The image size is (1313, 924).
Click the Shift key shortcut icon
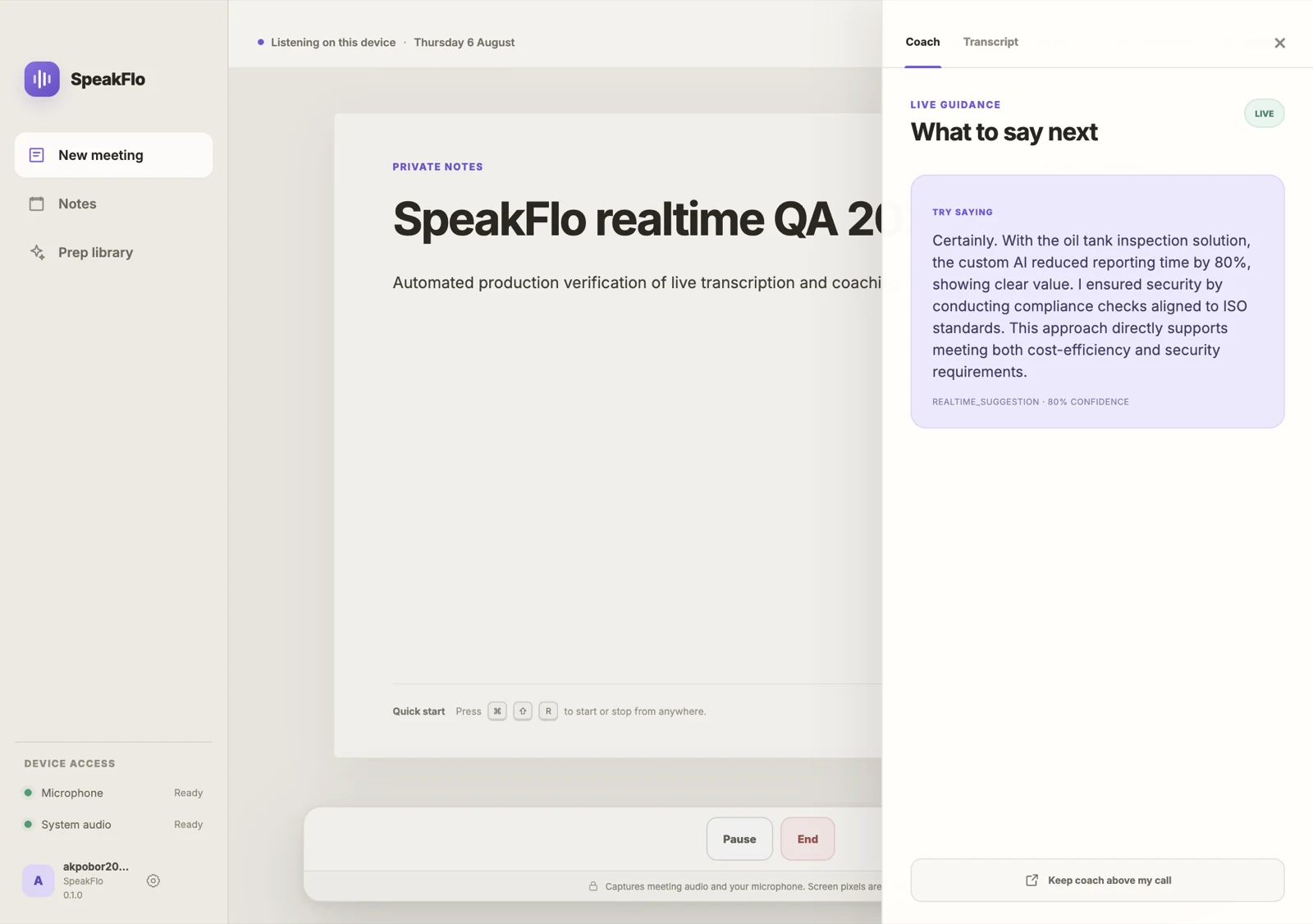click(x=523, y=711)
